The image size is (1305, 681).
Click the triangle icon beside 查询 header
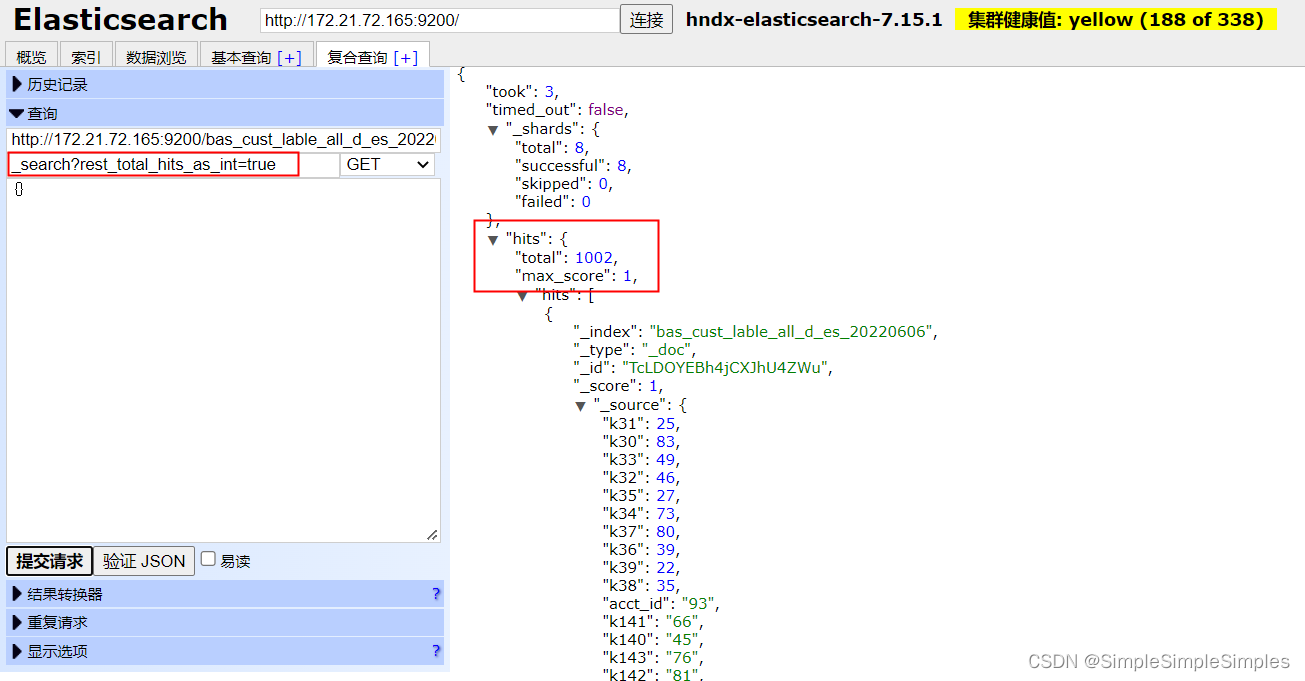16,113
